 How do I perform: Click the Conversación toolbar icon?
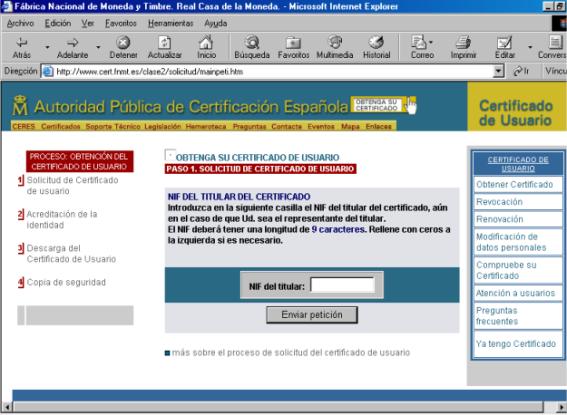[x=555, y=42]
